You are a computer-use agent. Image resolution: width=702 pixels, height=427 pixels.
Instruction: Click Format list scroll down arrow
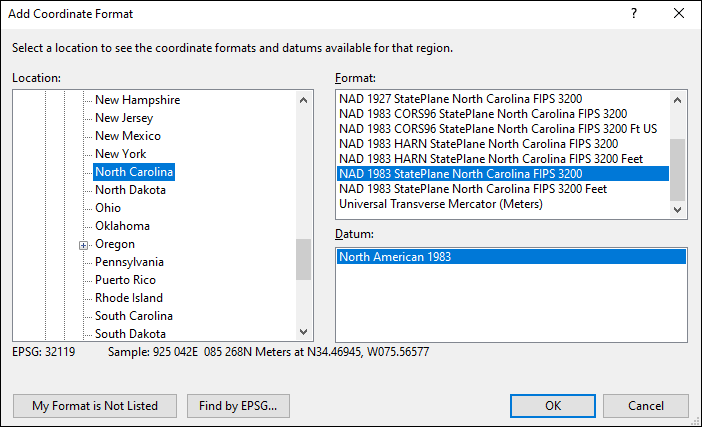pos(677,209)
